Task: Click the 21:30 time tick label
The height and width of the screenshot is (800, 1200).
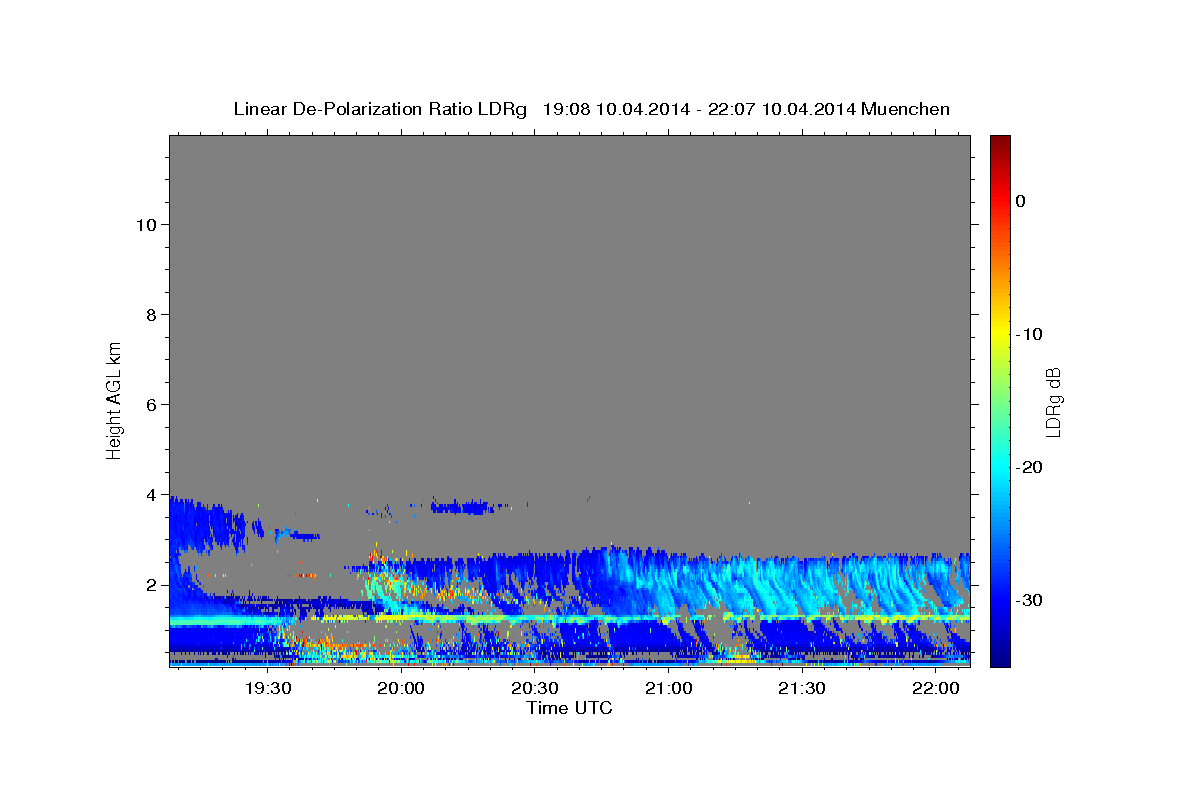Action: [801, 688]
